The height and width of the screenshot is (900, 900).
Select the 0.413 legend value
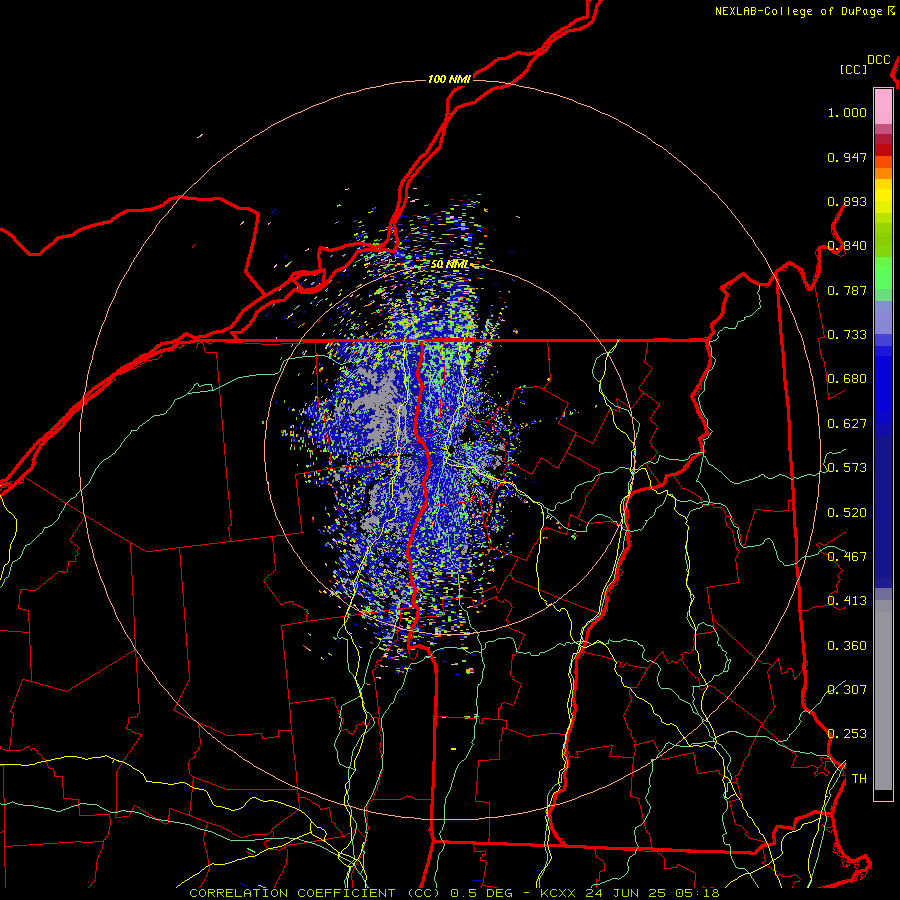pyautogui.click(x=847, y=601)
